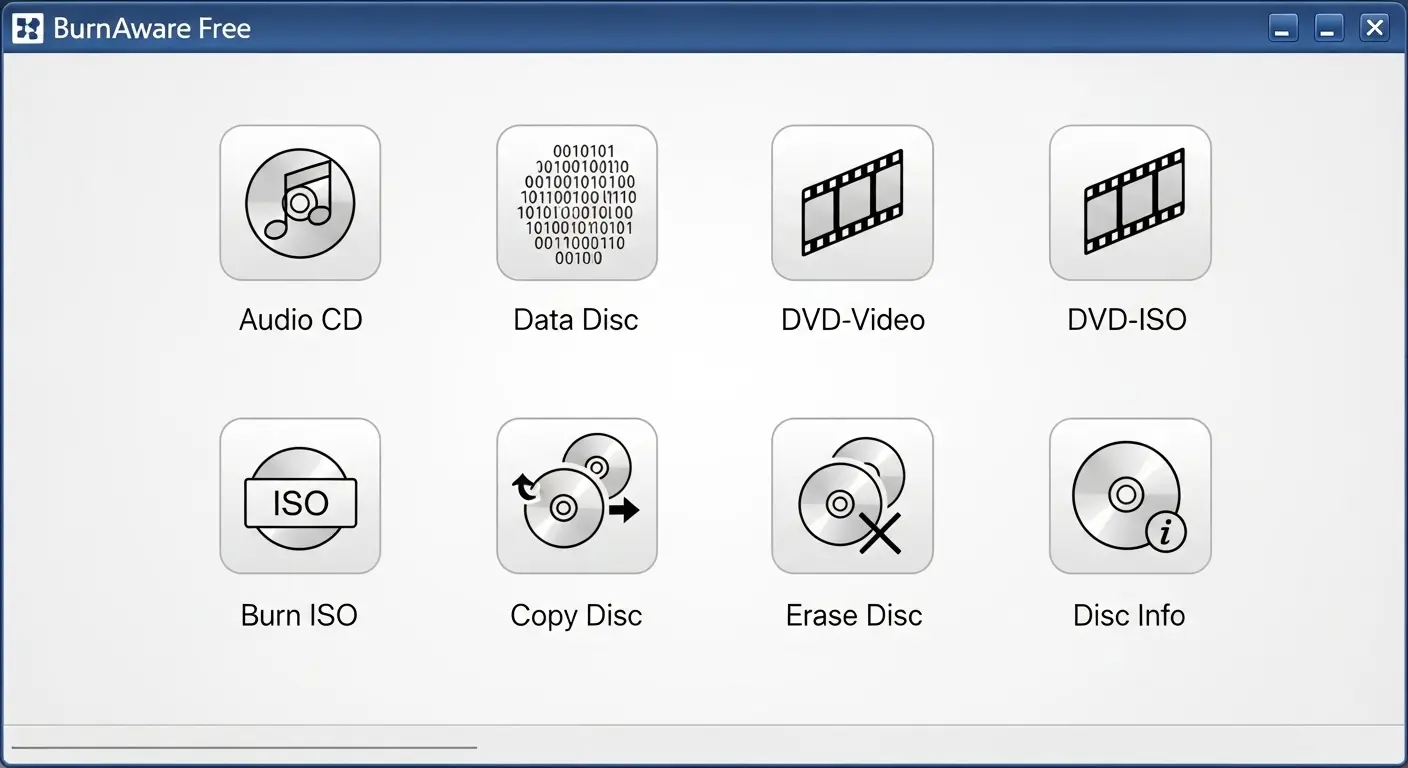Click the 'Data Disc' text label
The width and height of the screenshot is (1408, 768).
pyautogui.click(x=576, y=320)
